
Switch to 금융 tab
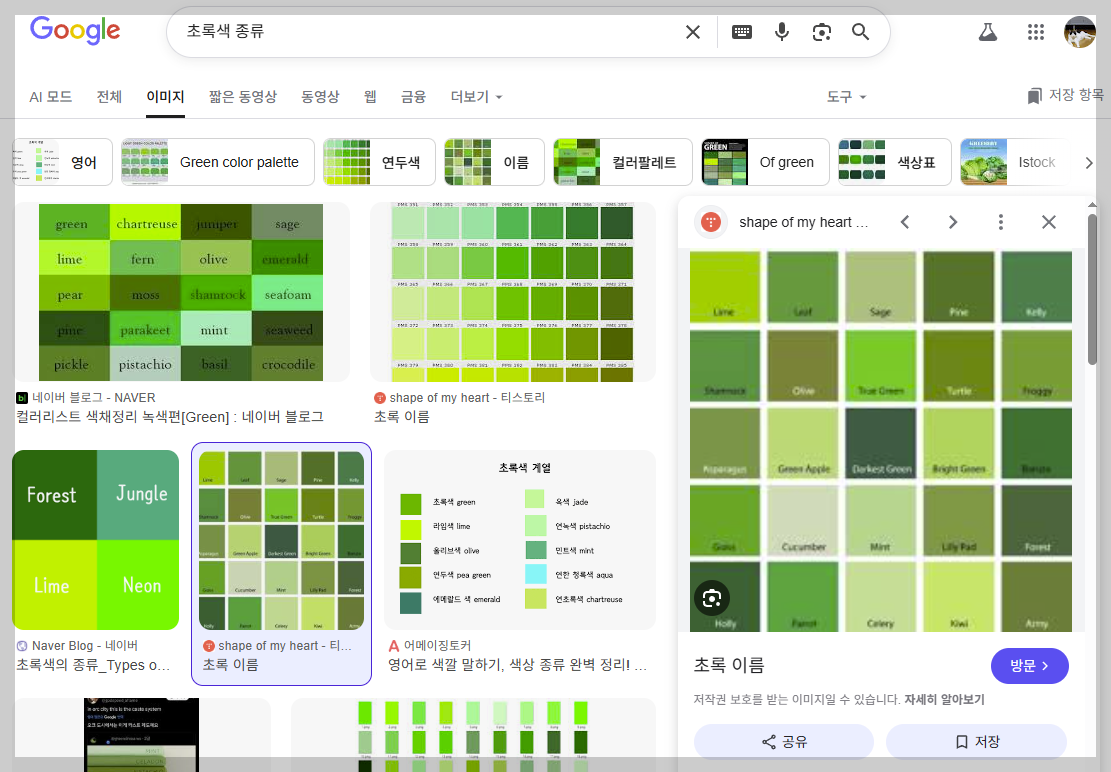(x=413, y=96)
